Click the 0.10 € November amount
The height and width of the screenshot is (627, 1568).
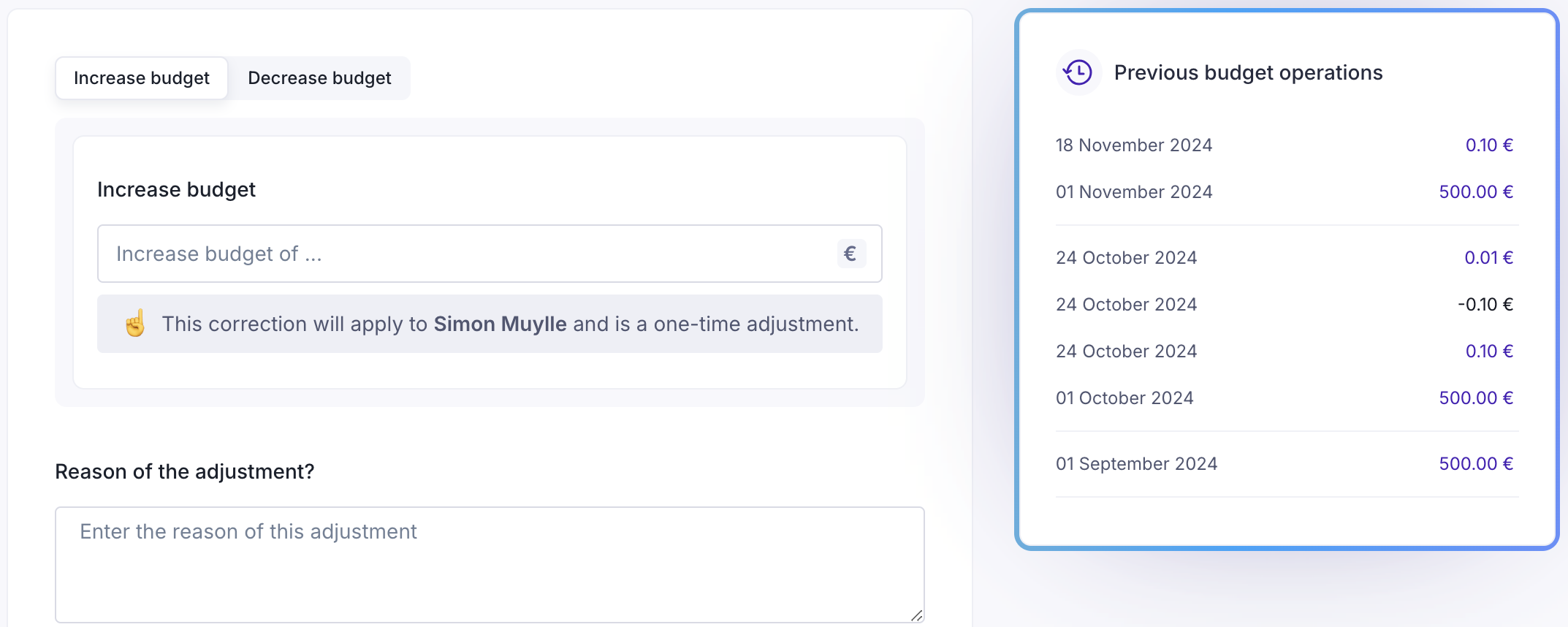click(1488, 145)
